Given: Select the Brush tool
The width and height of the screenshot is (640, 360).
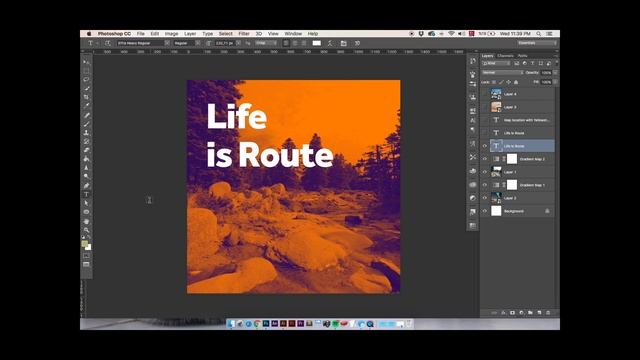Looking at the screenshot, I should click(x=86, y=124).
